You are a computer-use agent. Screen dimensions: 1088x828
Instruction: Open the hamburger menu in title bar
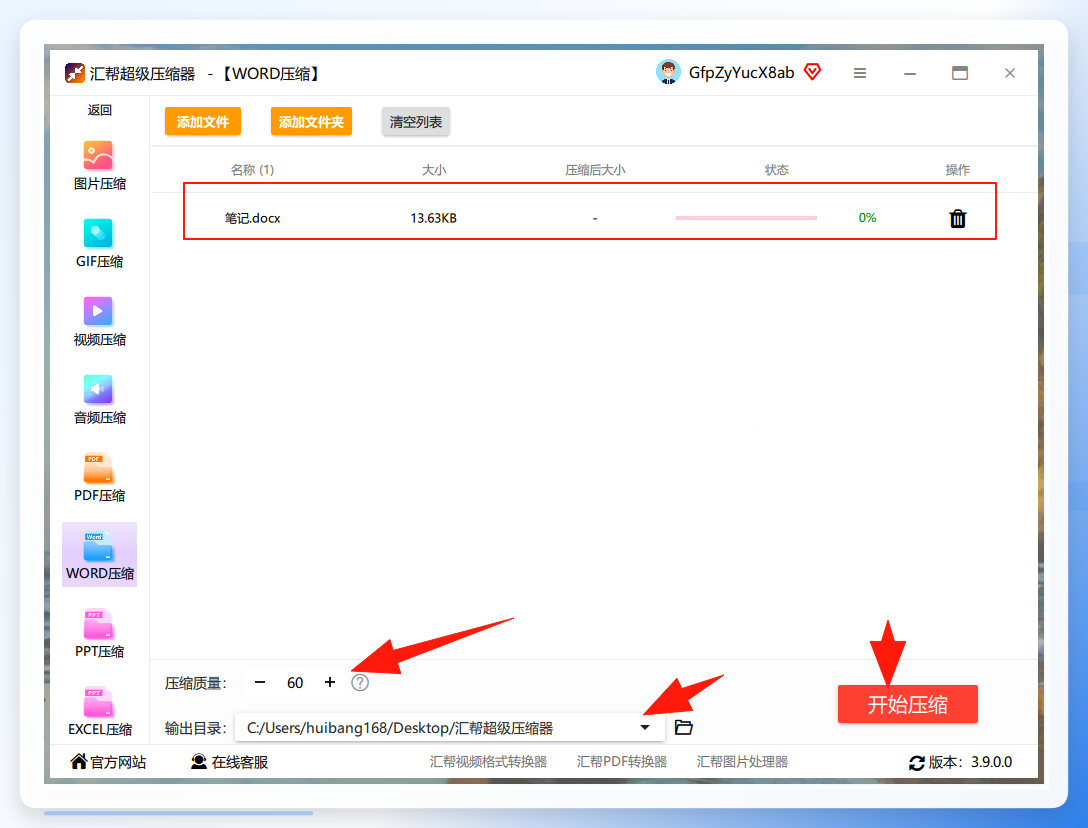pos(860,73)
